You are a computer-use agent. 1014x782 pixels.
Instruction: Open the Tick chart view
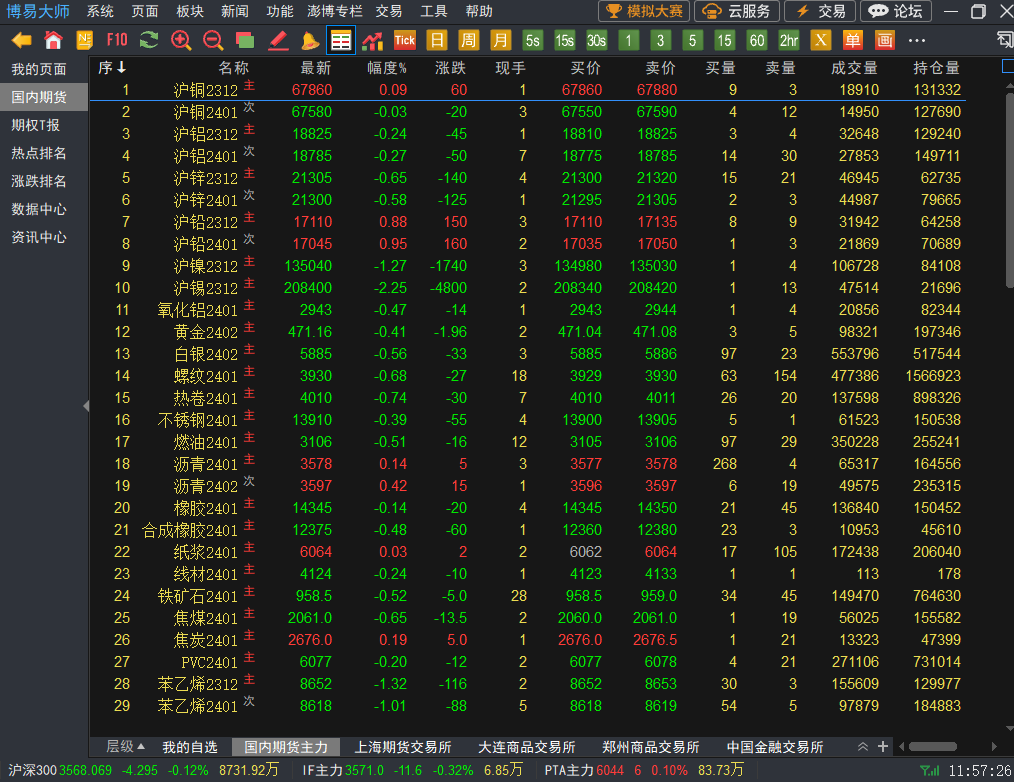point(404,40)
